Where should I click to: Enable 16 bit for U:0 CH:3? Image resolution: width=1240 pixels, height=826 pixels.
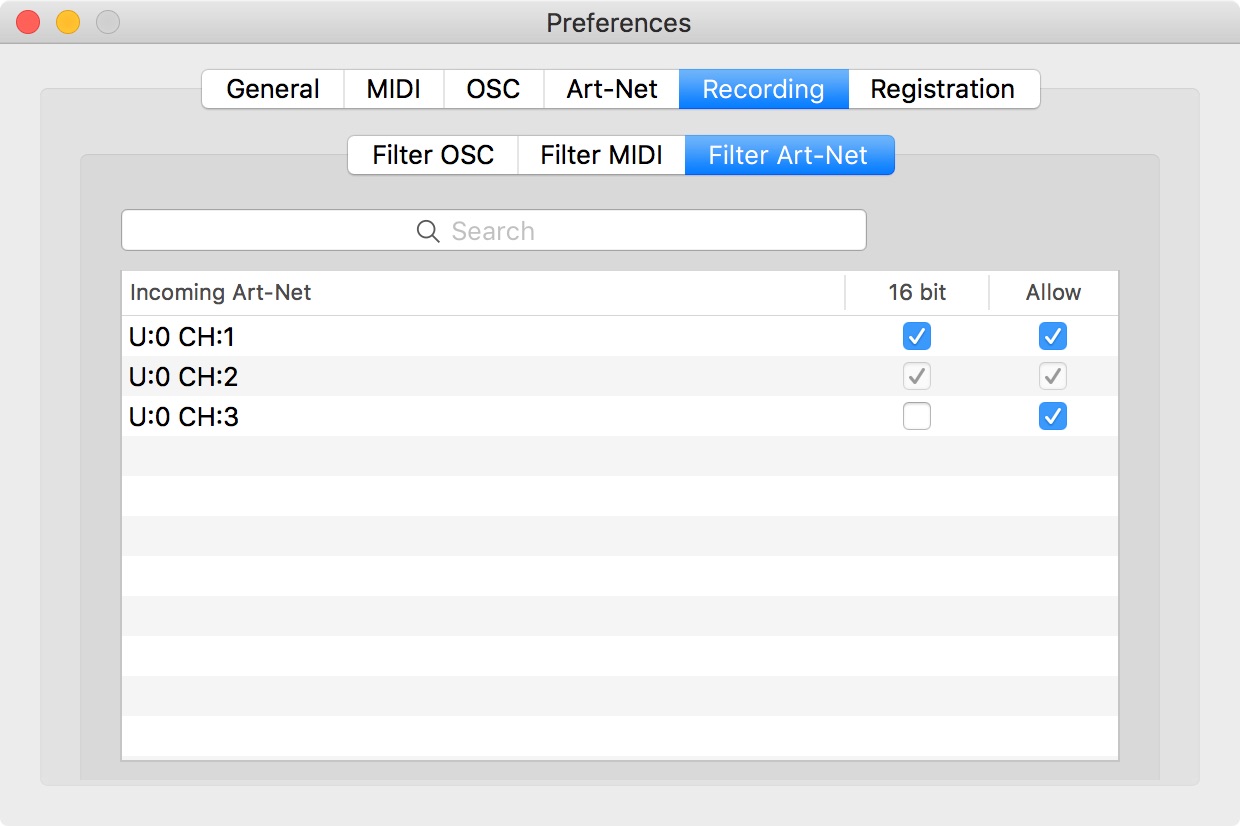coord(917,416)
